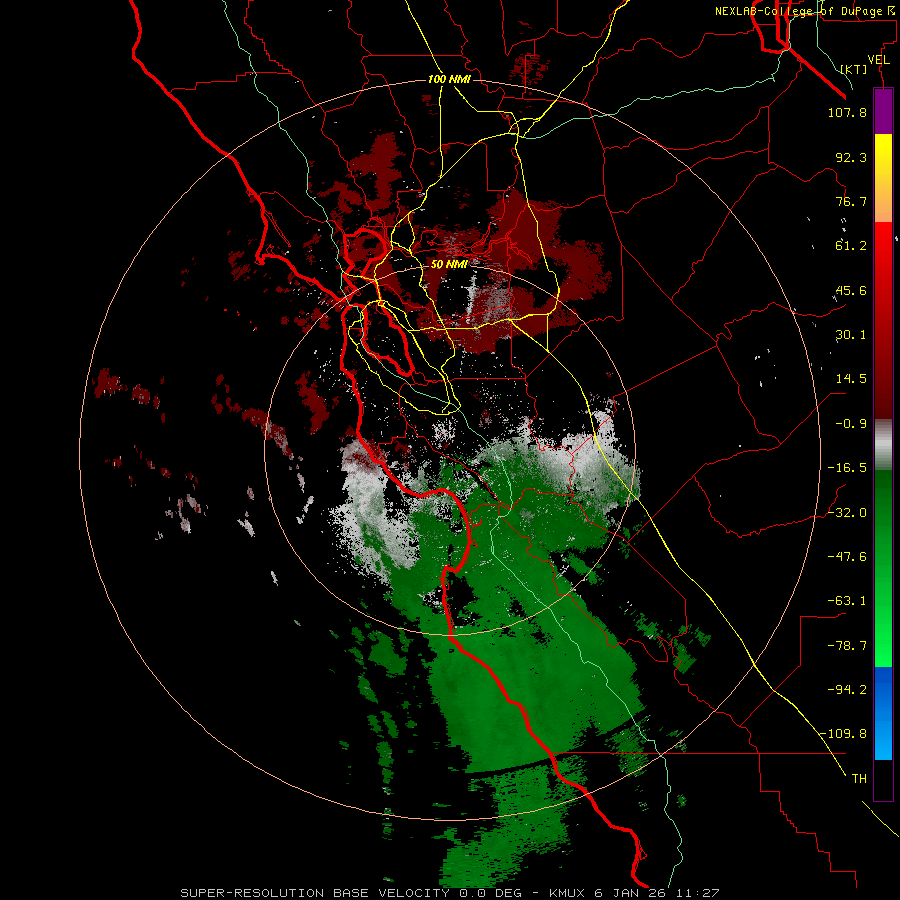Click the -63.1 velocity scale value

[847, 601]
